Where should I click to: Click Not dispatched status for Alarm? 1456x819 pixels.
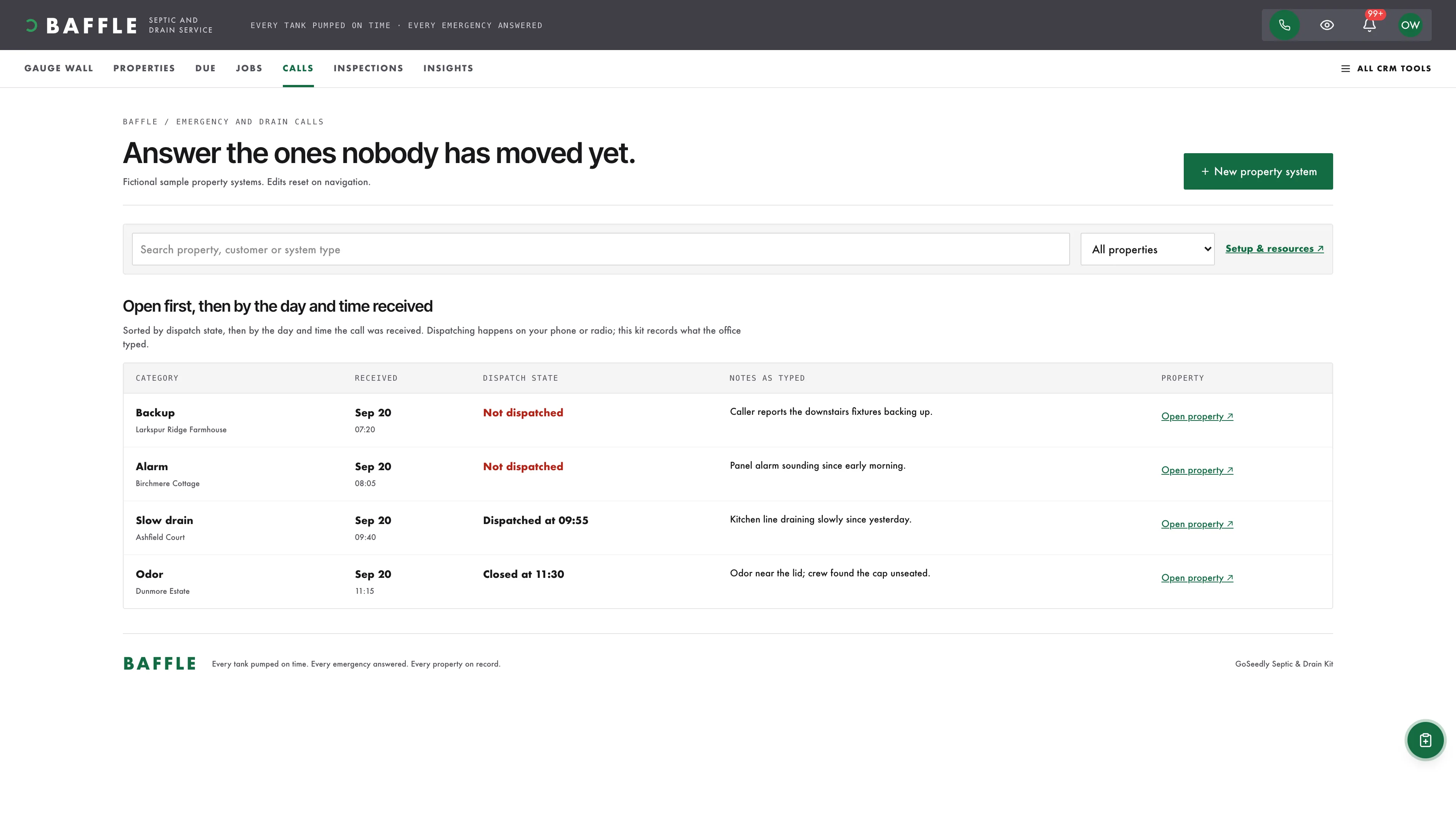tap(523, 466)
